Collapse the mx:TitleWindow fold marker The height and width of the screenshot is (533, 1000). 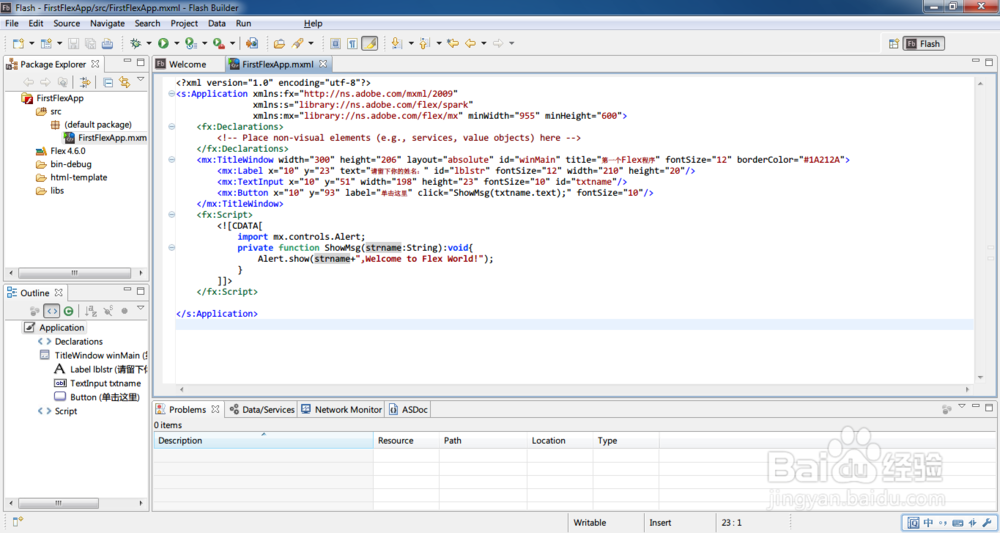172,159
